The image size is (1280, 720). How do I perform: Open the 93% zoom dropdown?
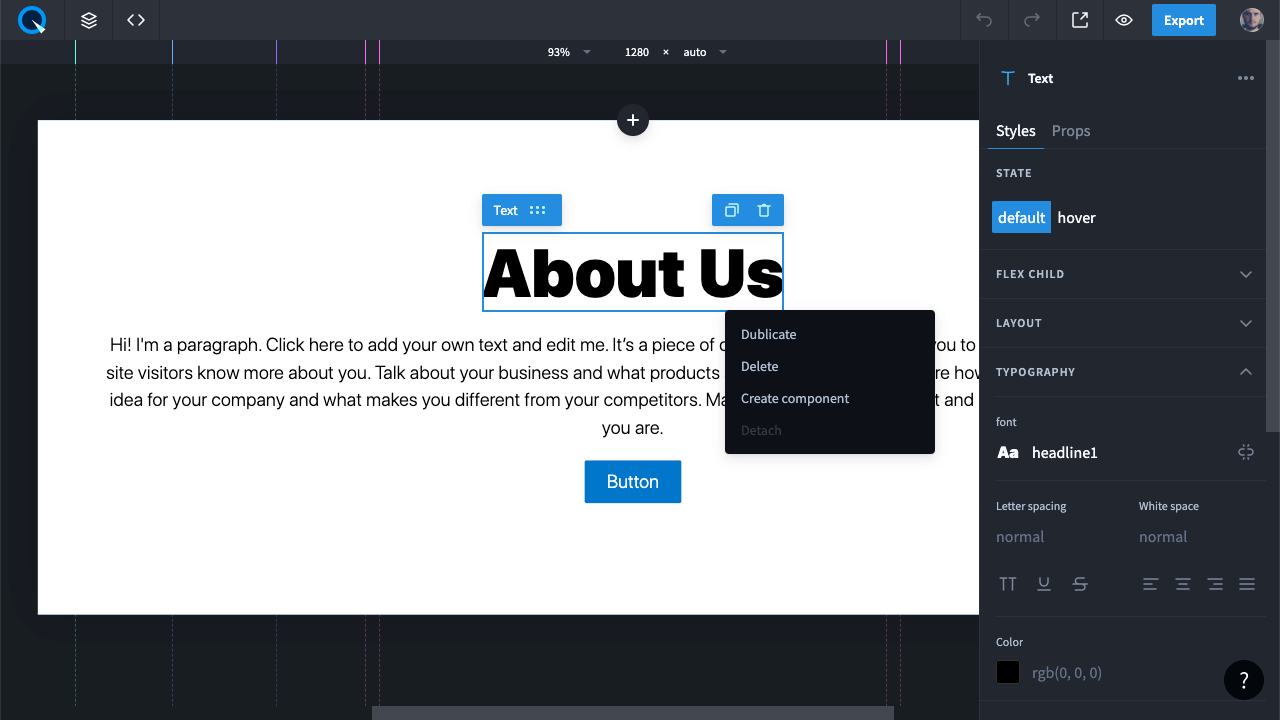(569, 52)
